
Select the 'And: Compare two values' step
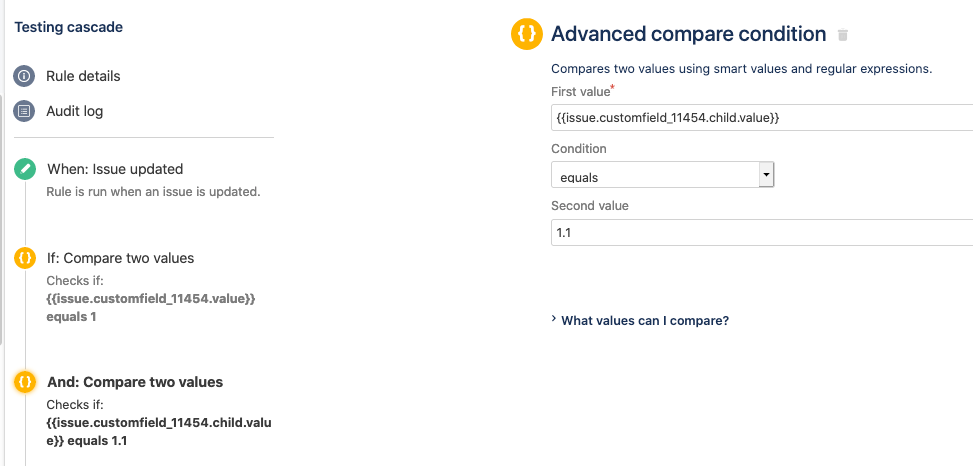point(135,382)
